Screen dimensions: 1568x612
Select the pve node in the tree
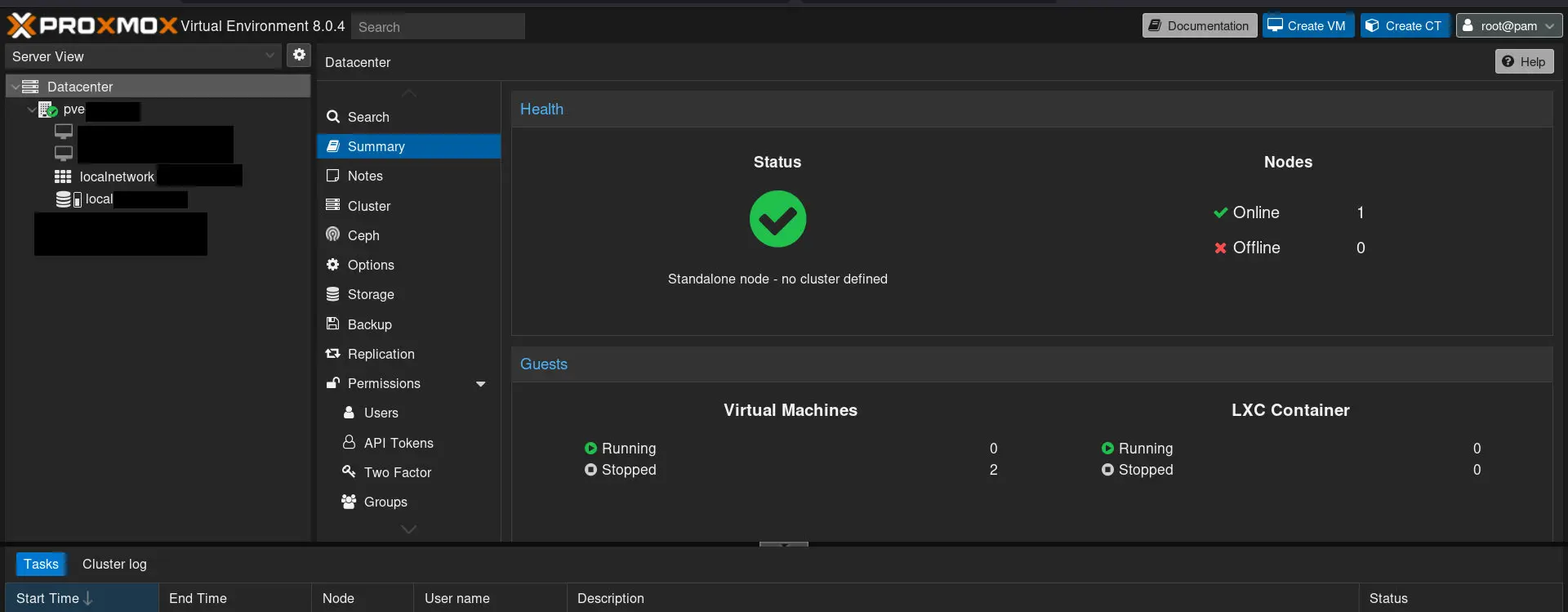click(73, 109)
